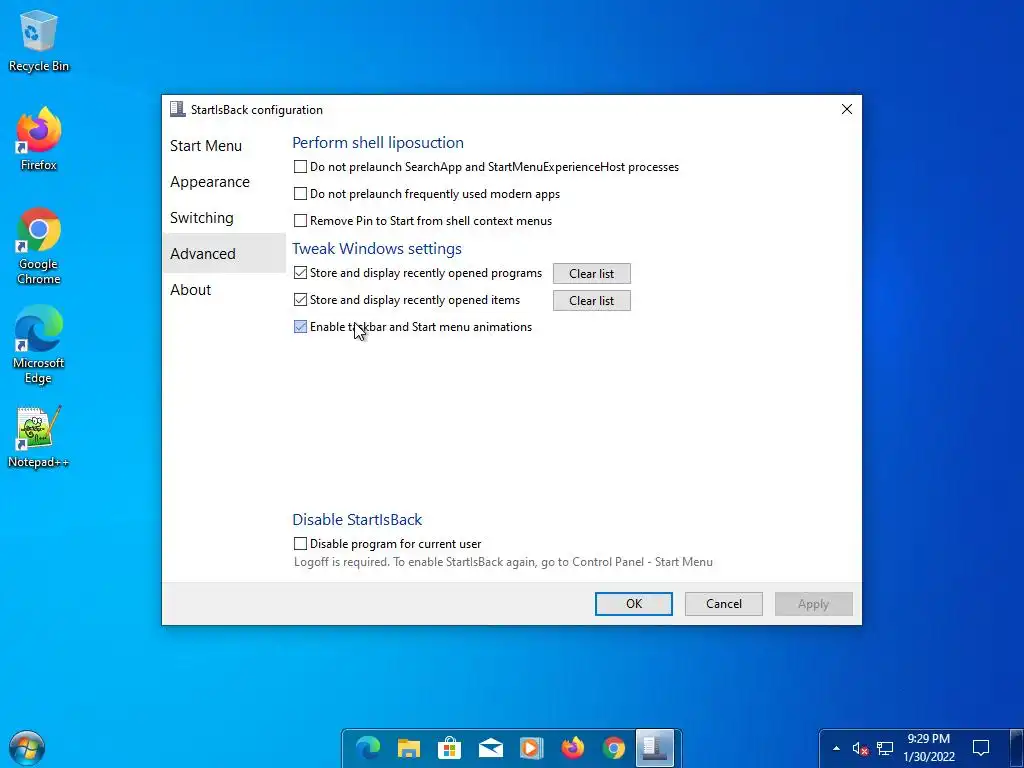The width and height of the screenshot is (1024, 768).
Task: Click the StartIsBack title bar icon
Action: pyautogui.click(x=178, y=109)
